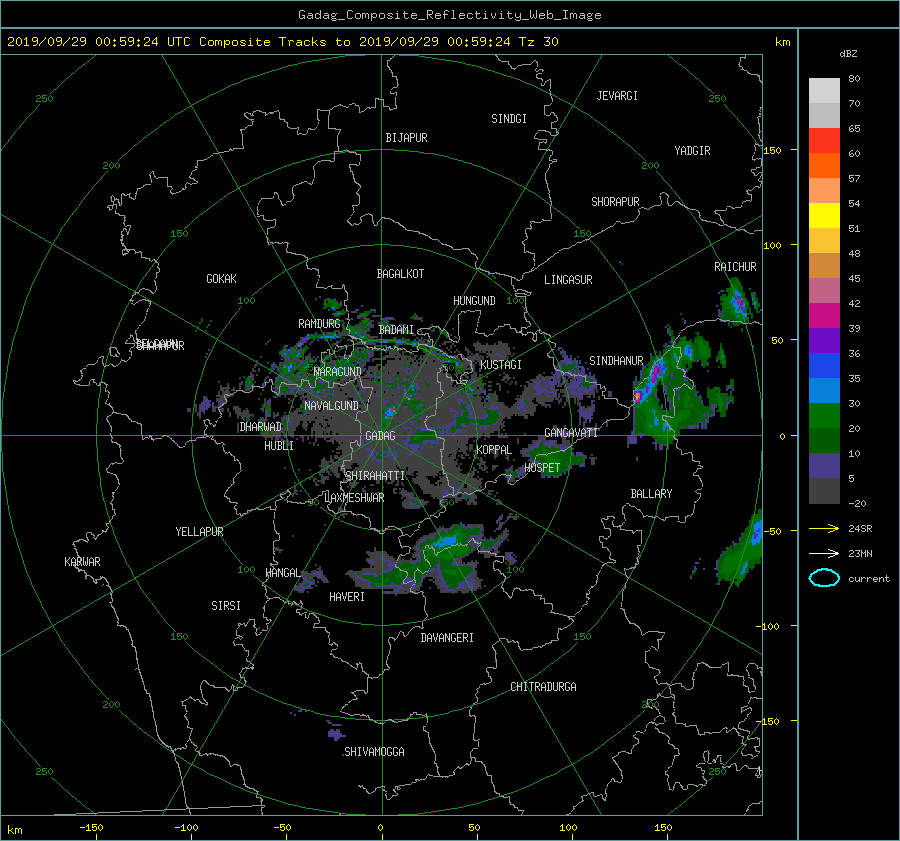Select the magenta 39 dBZ legend swatch
900x841 pixels.
pos(824,315)
